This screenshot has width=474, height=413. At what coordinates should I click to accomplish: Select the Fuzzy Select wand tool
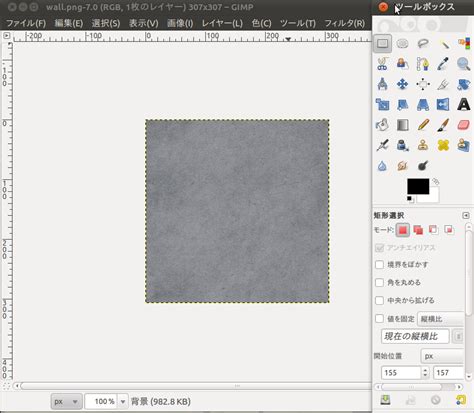443,43
